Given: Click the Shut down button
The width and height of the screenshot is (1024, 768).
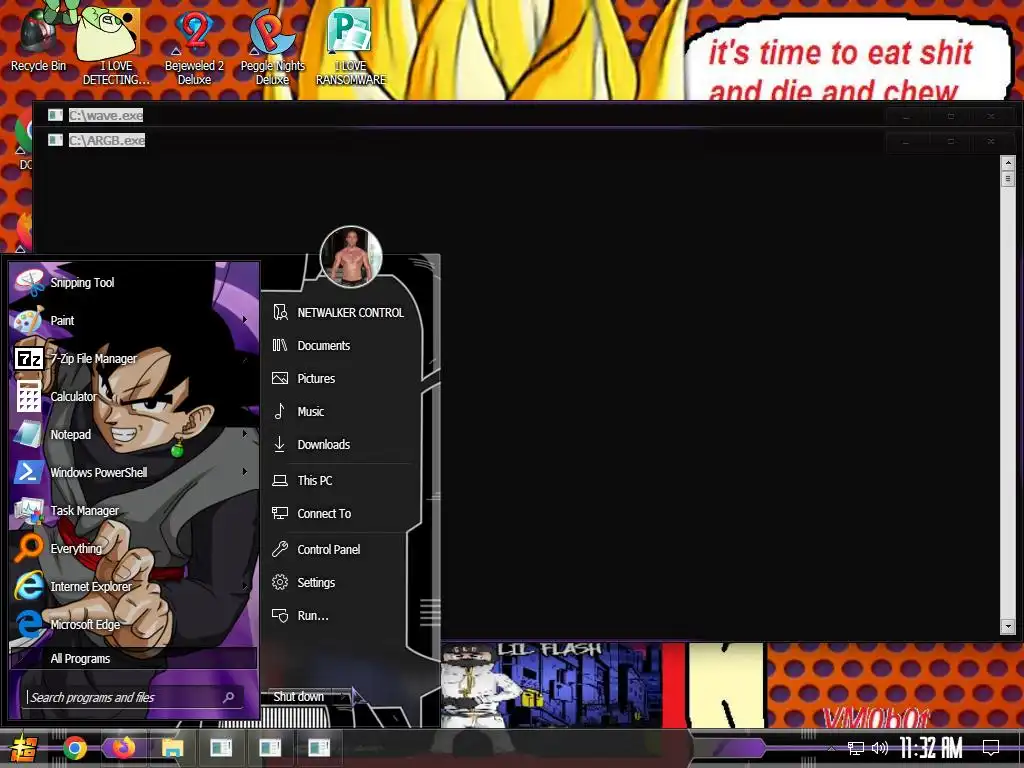Looking at the screenshot, I should 298,697.
